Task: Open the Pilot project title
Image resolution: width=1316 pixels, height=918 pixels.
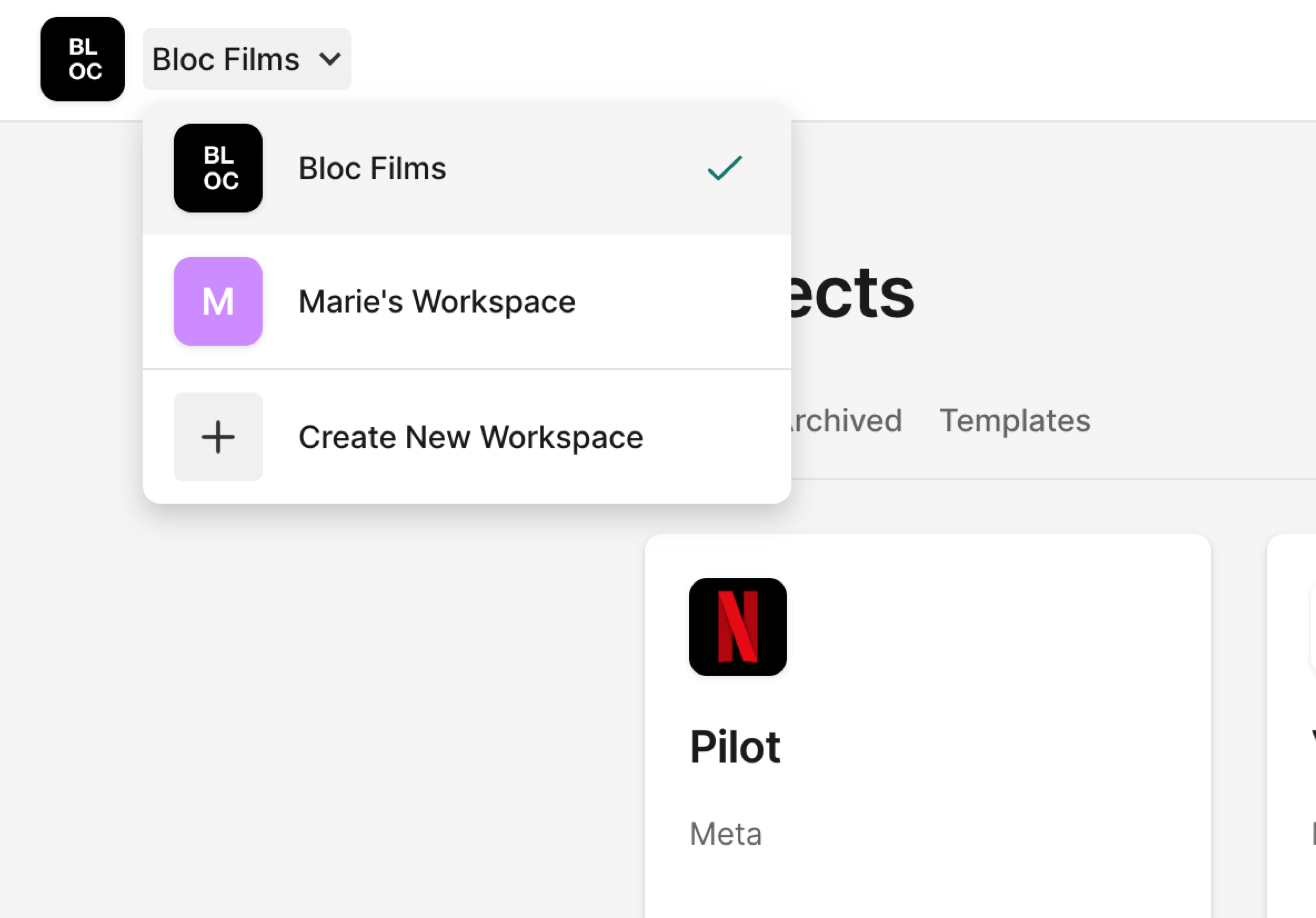Action: 735,747
